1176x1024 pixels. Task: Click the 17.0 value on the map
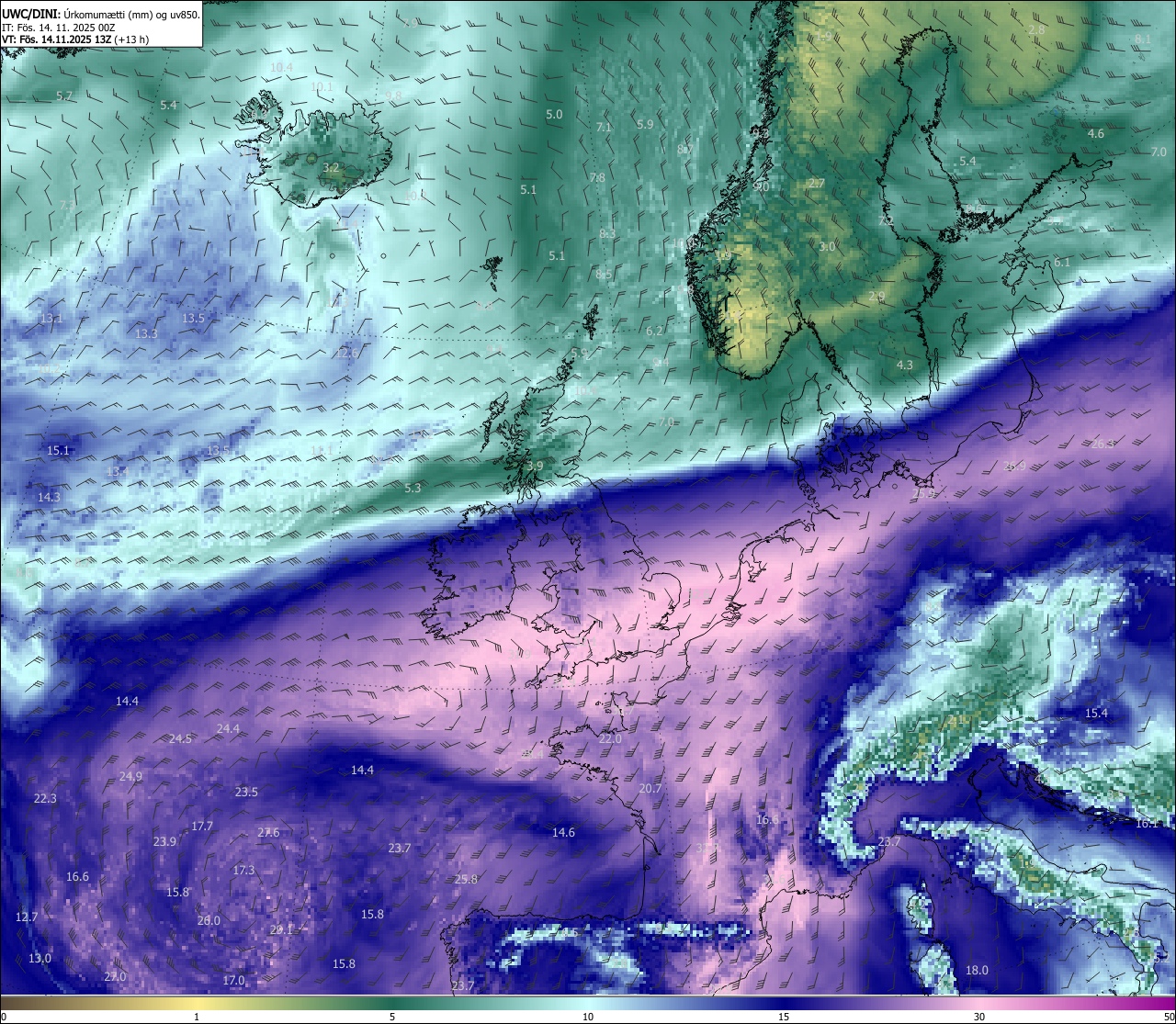click(x=234, y=981)
